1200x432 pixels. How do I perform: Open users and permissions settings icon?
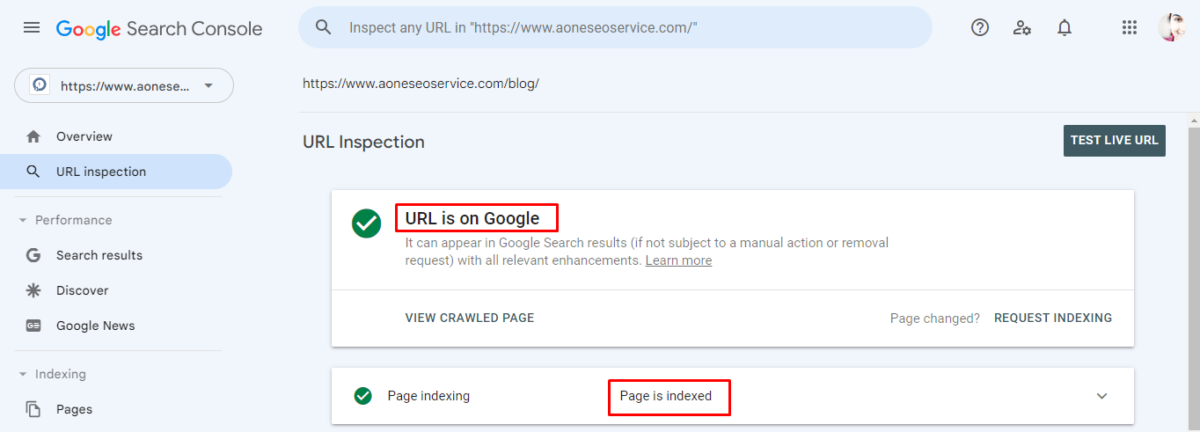click(x=1022, y=28)
